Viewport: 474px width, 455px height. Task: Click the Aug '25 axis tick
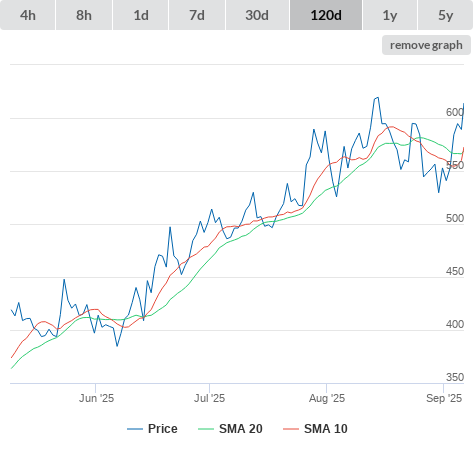[327, 398]
